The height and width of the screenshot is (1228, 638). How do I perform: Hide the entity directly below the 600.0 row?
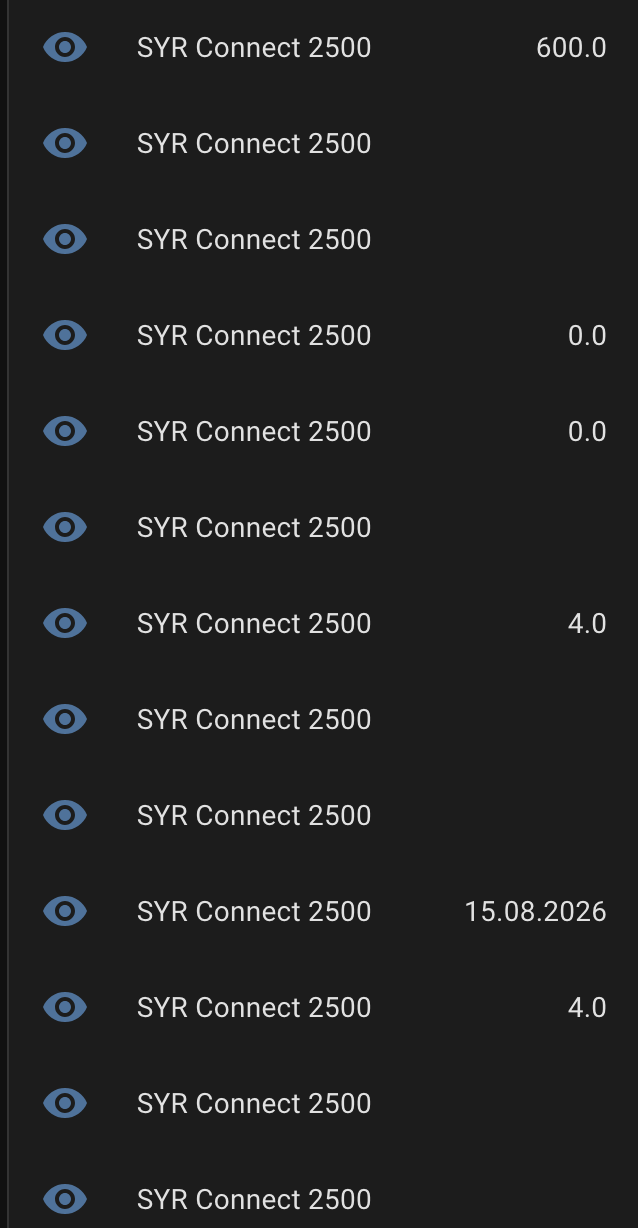tap(65, 143)
